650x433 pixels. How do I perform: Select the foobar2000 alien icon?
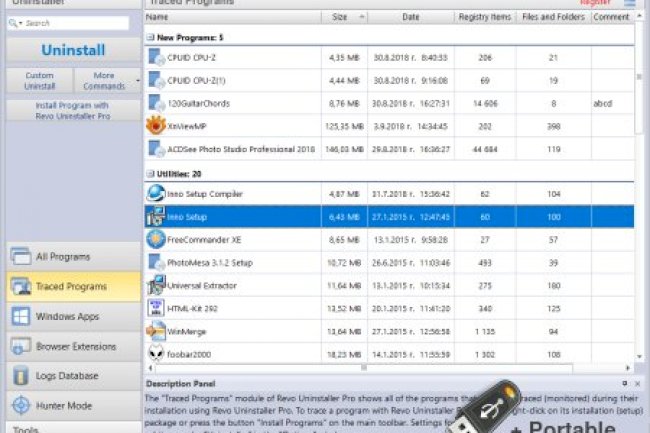156,354
